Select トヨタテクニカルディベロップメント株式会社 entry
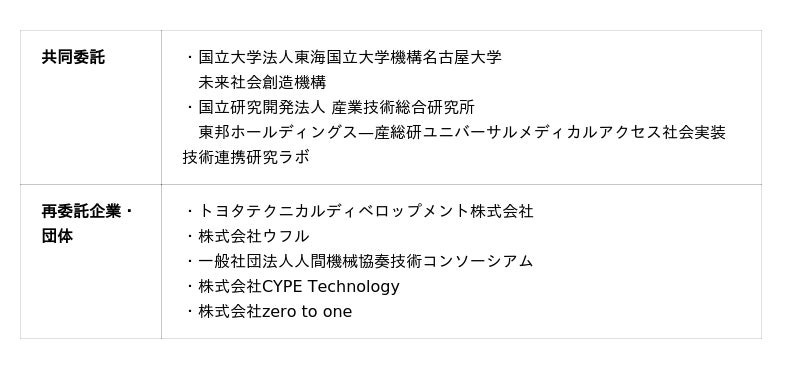 pyautogui.click(x=365, y=211)
